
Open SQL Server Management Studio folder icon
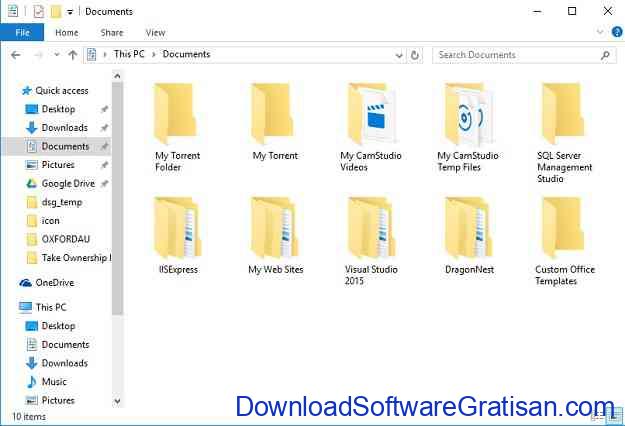tap(563, 114)
